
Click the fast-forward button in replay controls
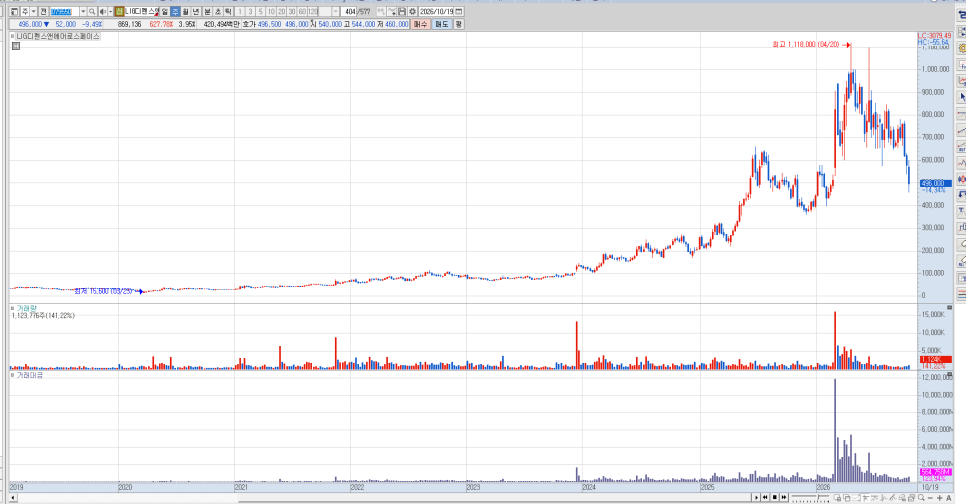(784, 497)
